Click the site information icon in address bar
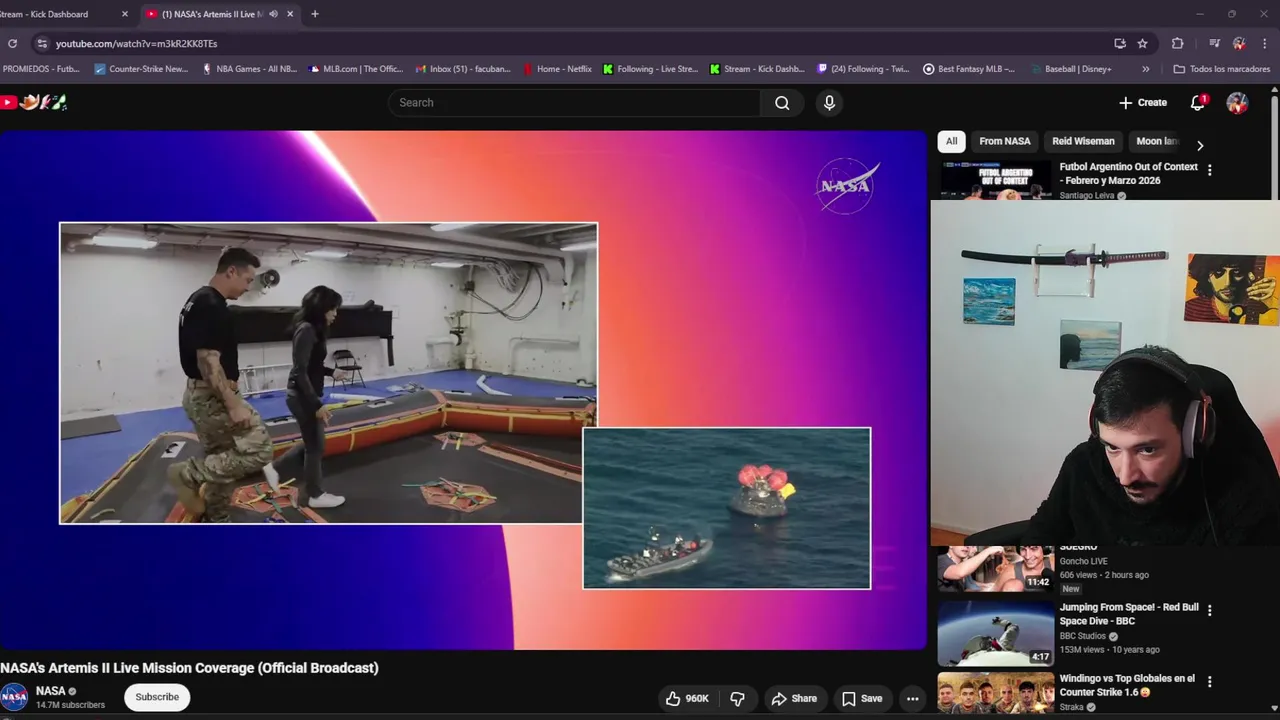The image size is (1280, 720). pyautogui.click(x=41, y=43)
